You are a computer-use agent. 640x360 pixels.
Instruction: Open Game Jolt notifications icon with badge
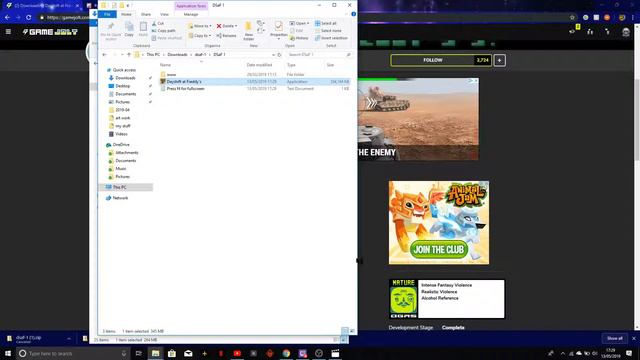click(x=573, y=30)
